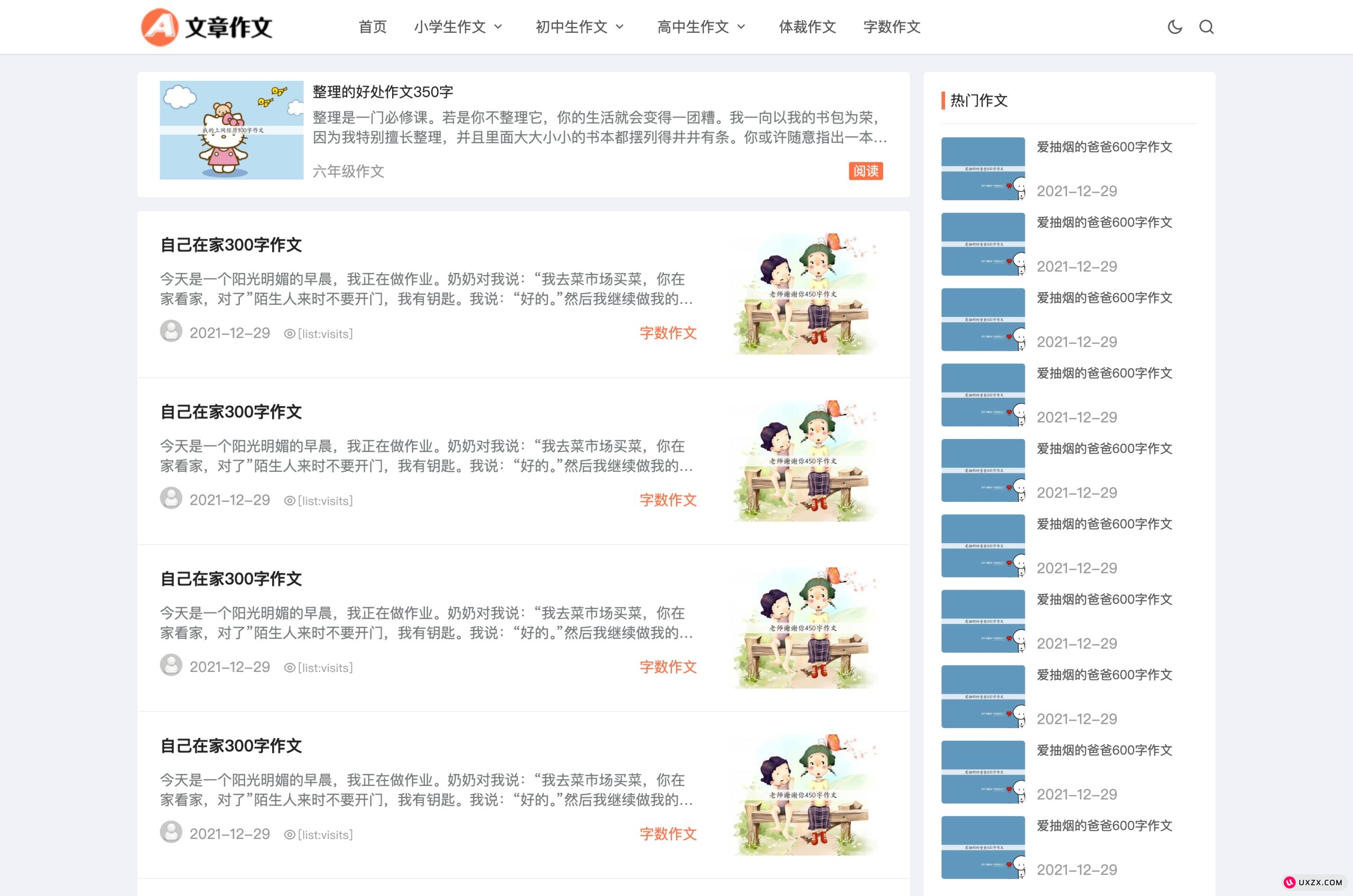The width and height of the screenshot is (1353, 896).
Task: Click eye views icon on third article
Action: pyautogui.click(x=290, y=667)
